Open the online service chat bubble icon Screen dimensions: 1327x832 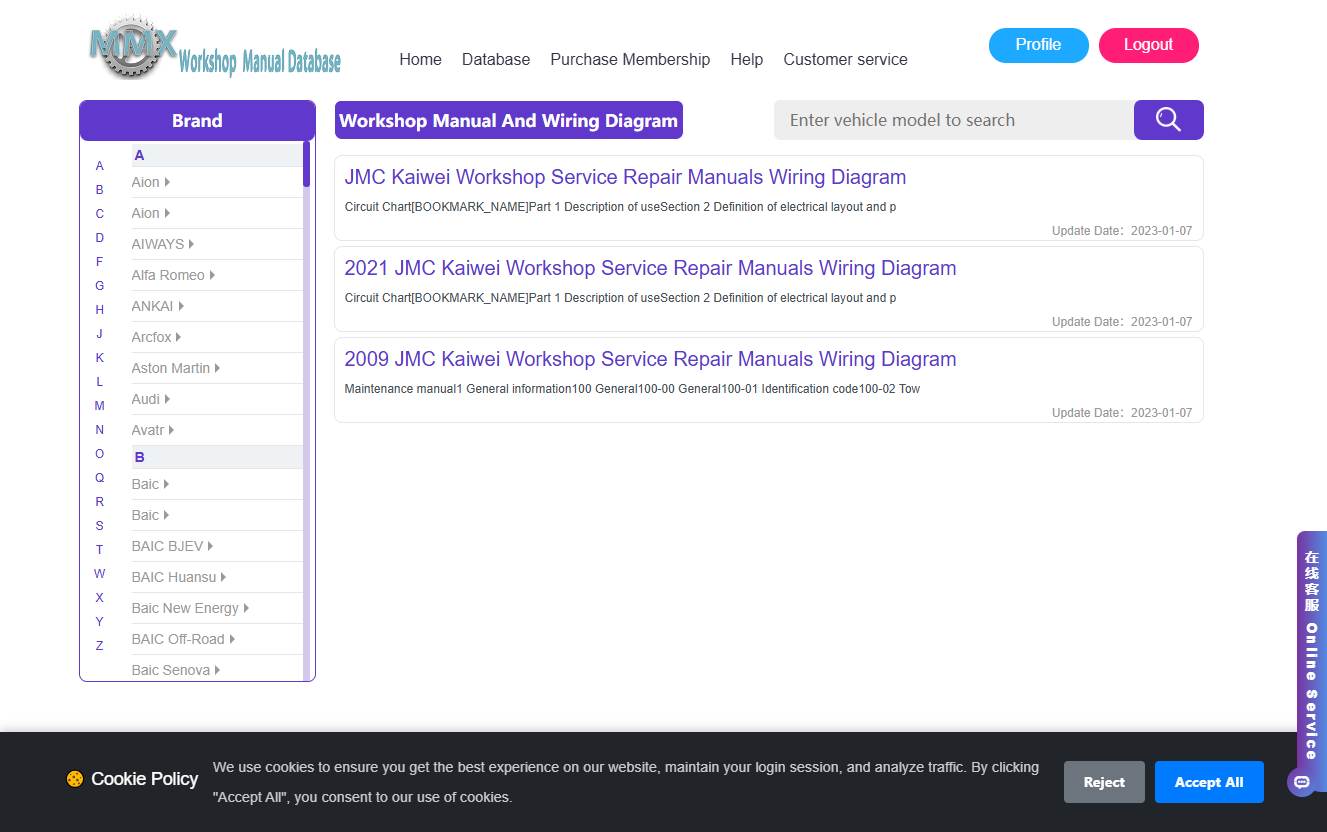click(x=1301, y=782)
